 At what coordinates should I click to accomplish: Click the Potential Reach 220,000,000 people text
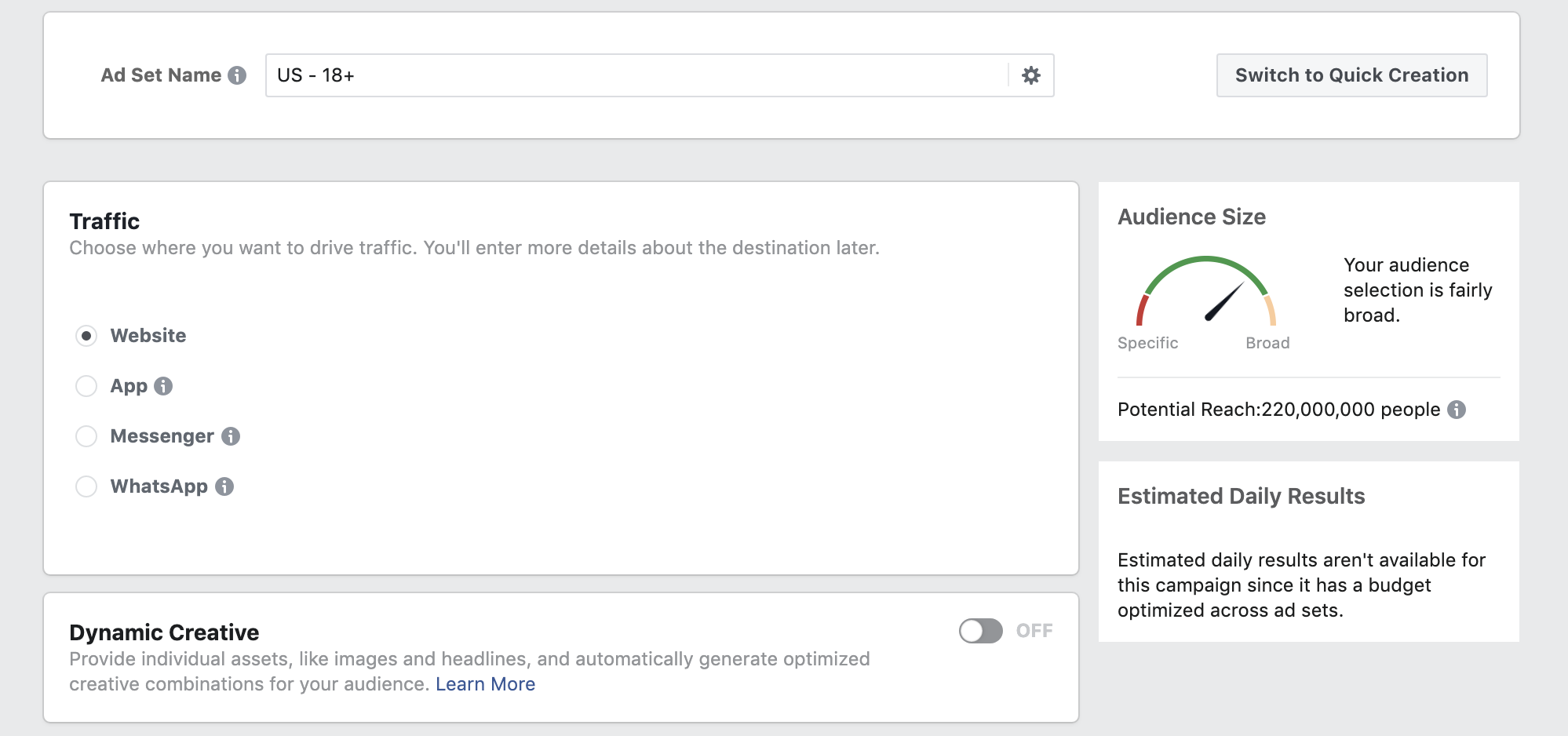[1278, 410]
